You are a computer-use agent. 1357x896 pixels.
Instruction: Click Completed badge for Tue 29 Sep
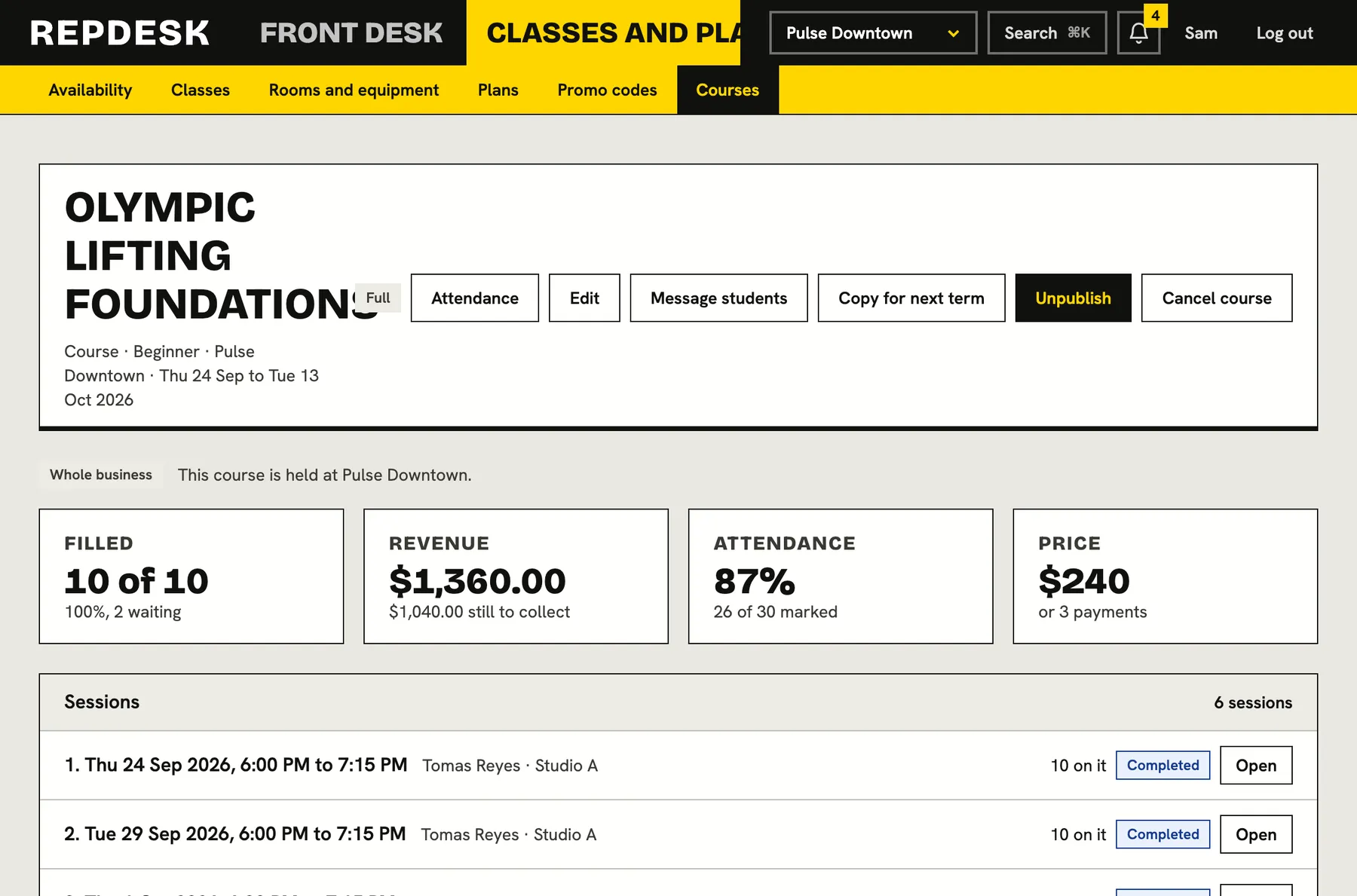tap(1163, 834)
